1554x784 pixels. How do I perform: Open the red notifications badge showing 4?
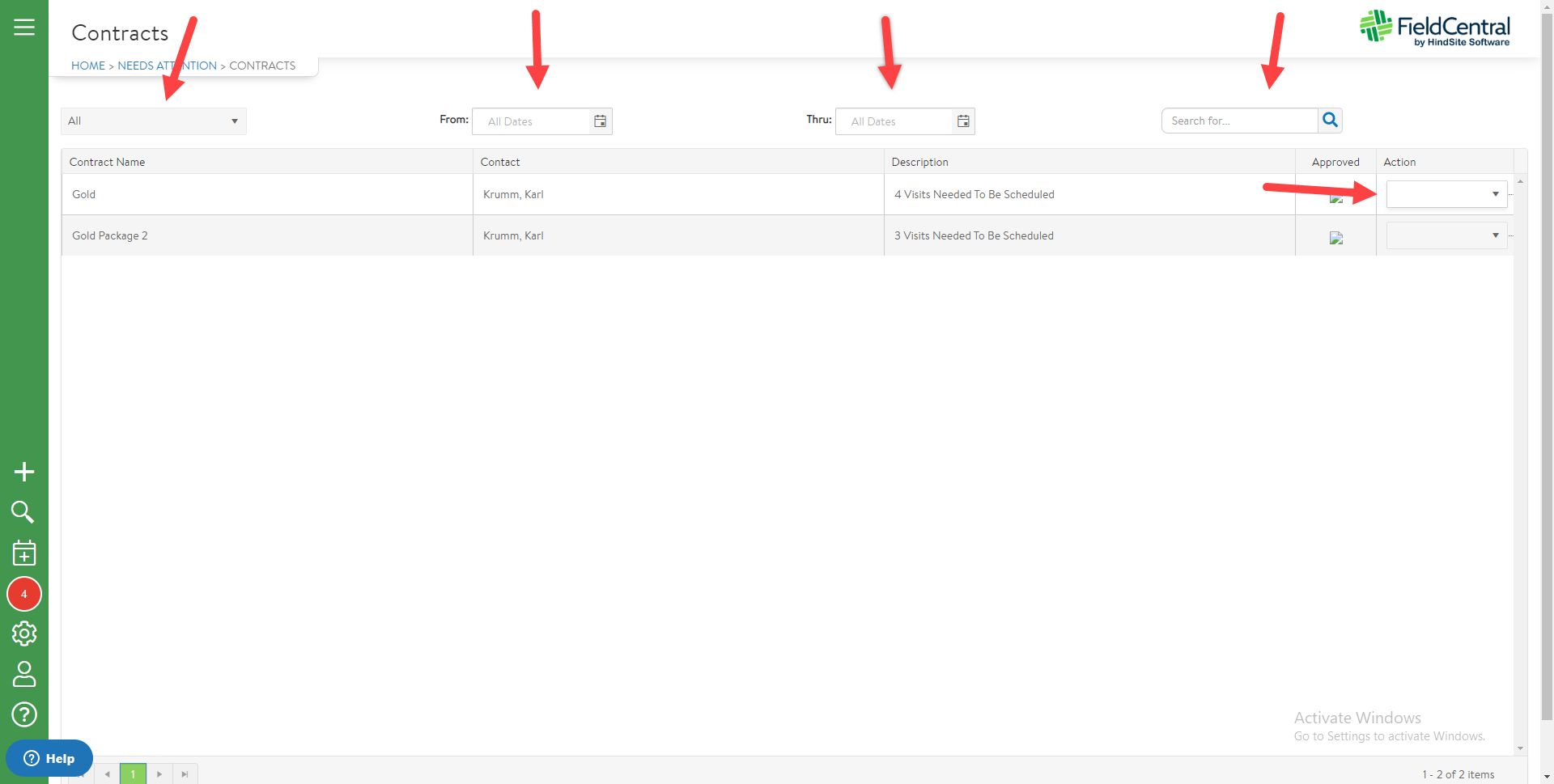click(24, 594)
